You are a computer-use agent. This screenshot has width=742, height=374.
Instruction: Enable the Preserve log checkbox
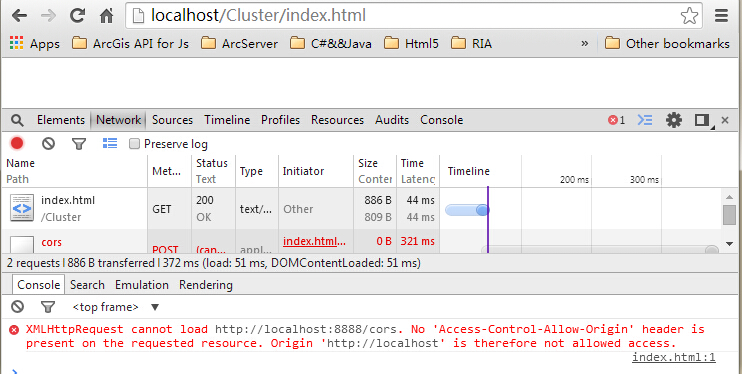134,144
